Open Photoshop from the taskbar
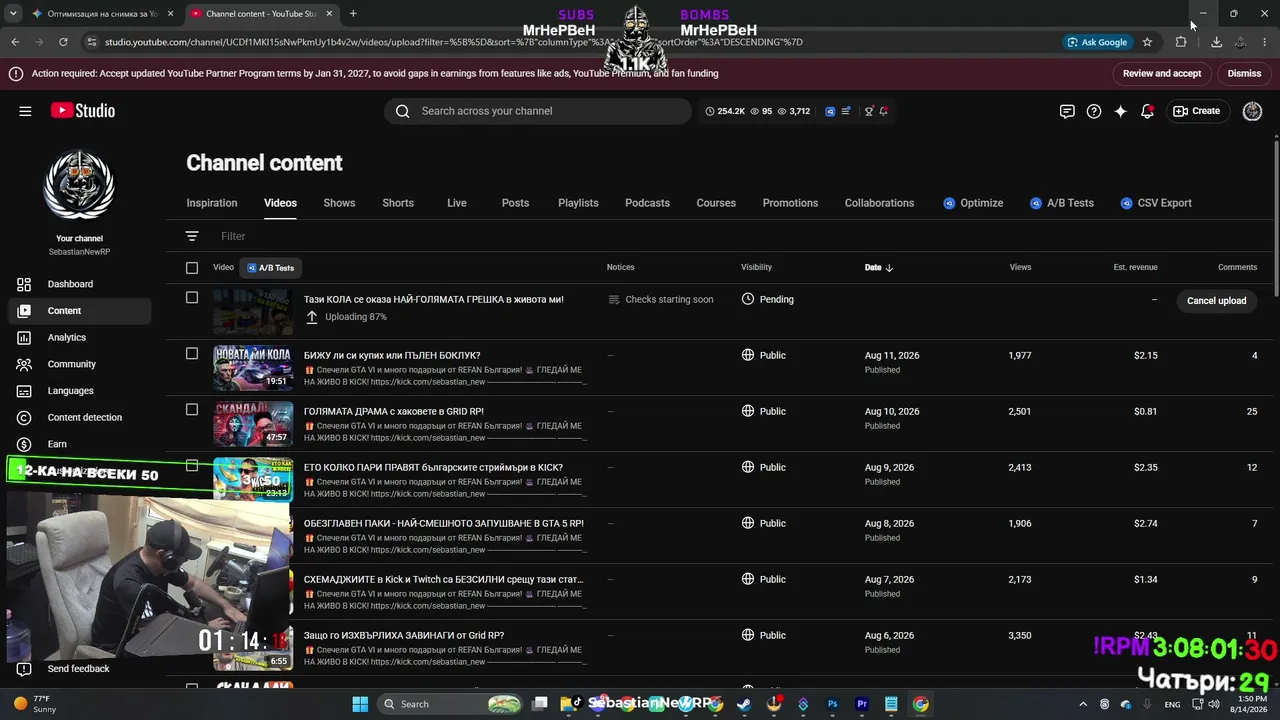This screenshot has width=1280, height=720. pyautogui.click(x=832, y=704)
